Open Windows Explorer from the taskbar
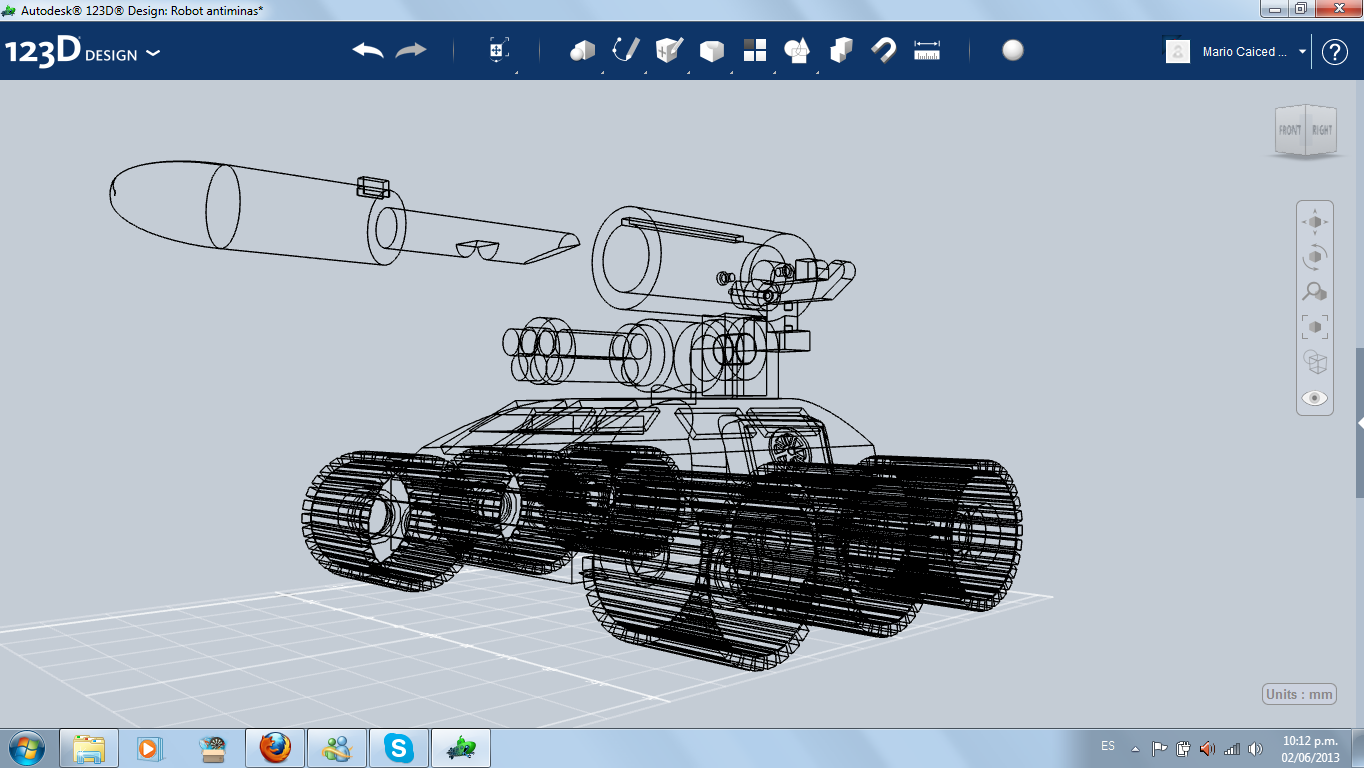 point(89,748)
